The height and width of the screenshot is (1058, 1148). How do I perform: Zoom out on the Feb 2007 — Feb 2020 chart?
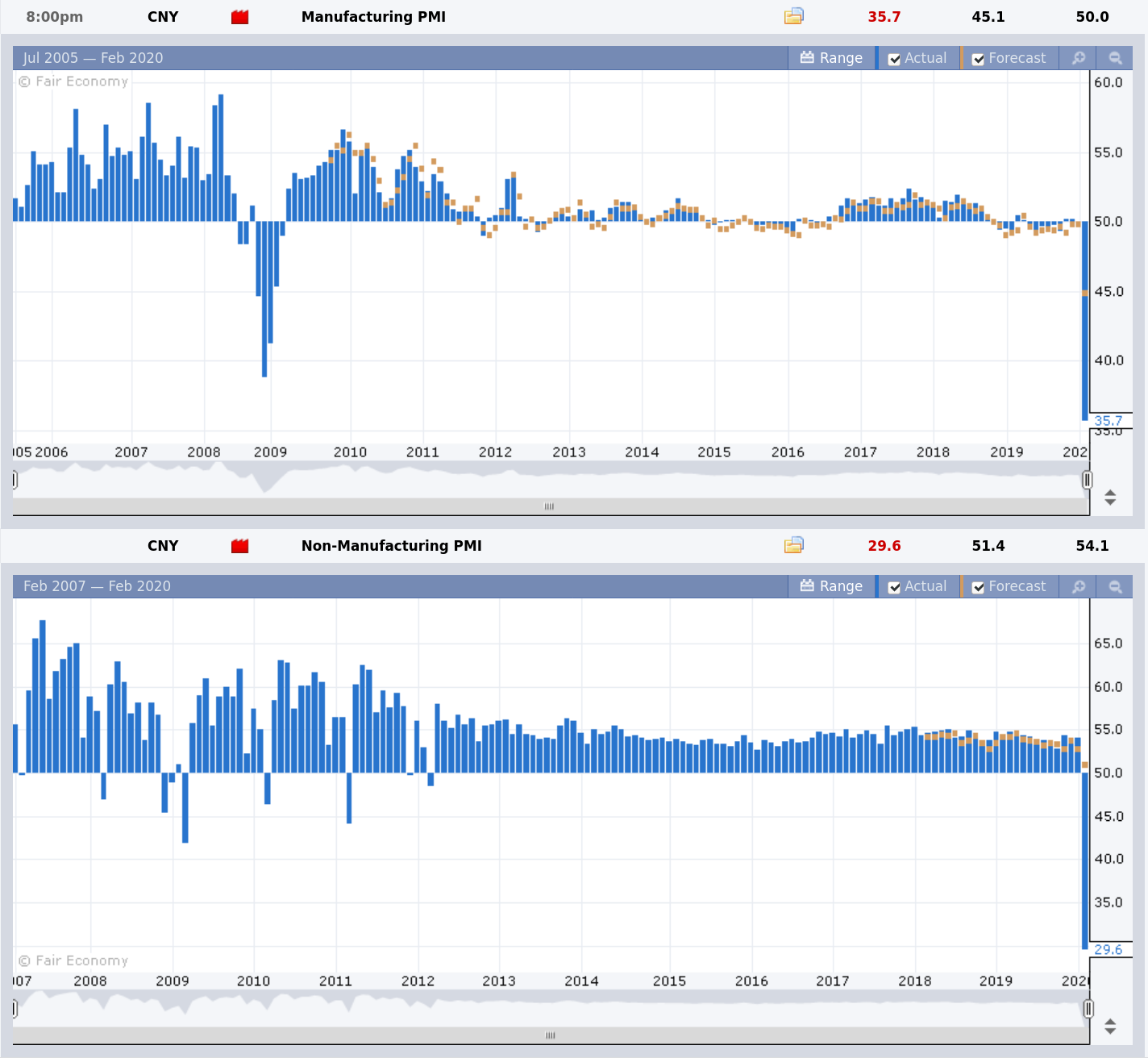coord(1116,586)
